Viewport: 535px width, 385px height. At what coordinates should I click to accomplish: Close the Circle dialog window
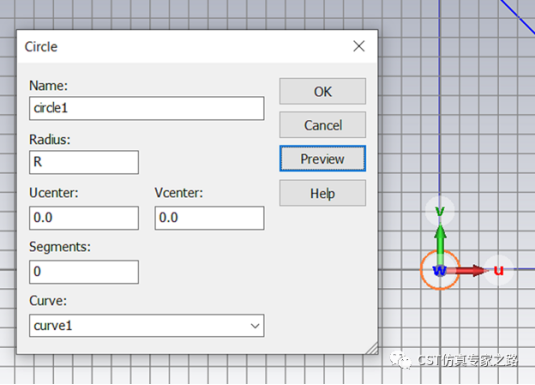tap(359, 46)
